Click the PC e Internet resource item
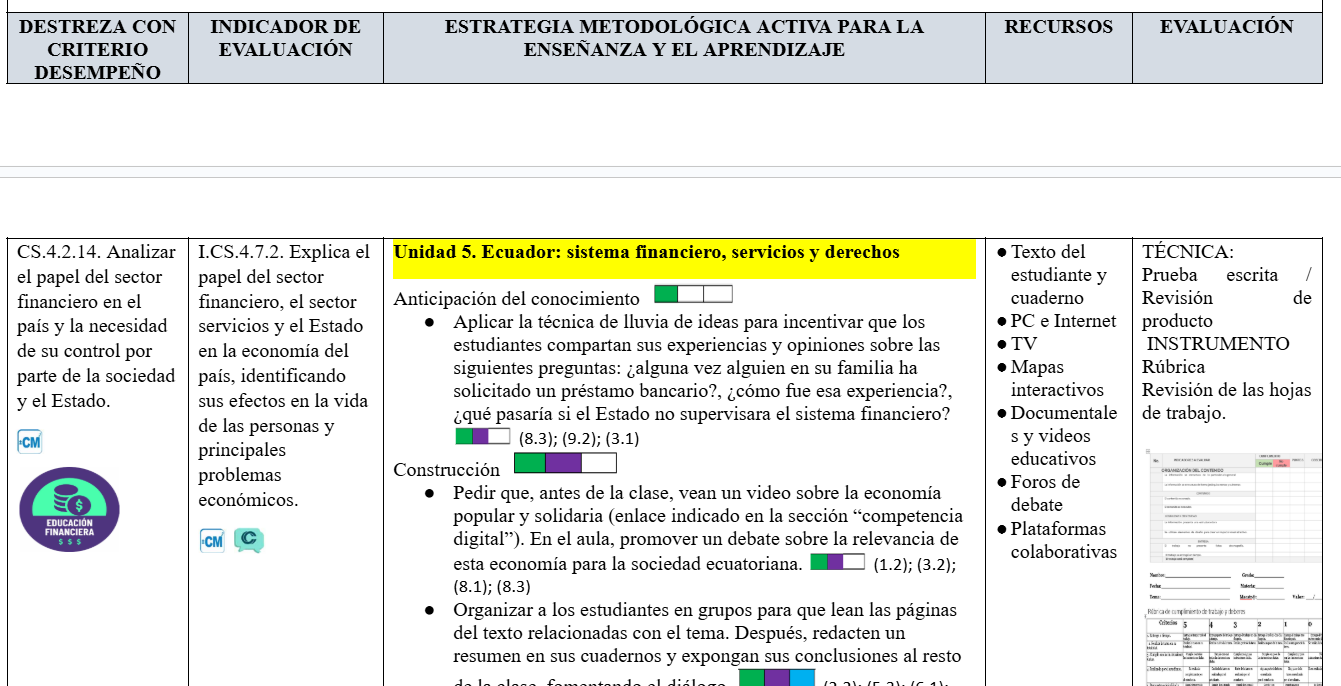Image resolution: width=1341 pixels, height=686 pixels. (x=1057, y=321)
